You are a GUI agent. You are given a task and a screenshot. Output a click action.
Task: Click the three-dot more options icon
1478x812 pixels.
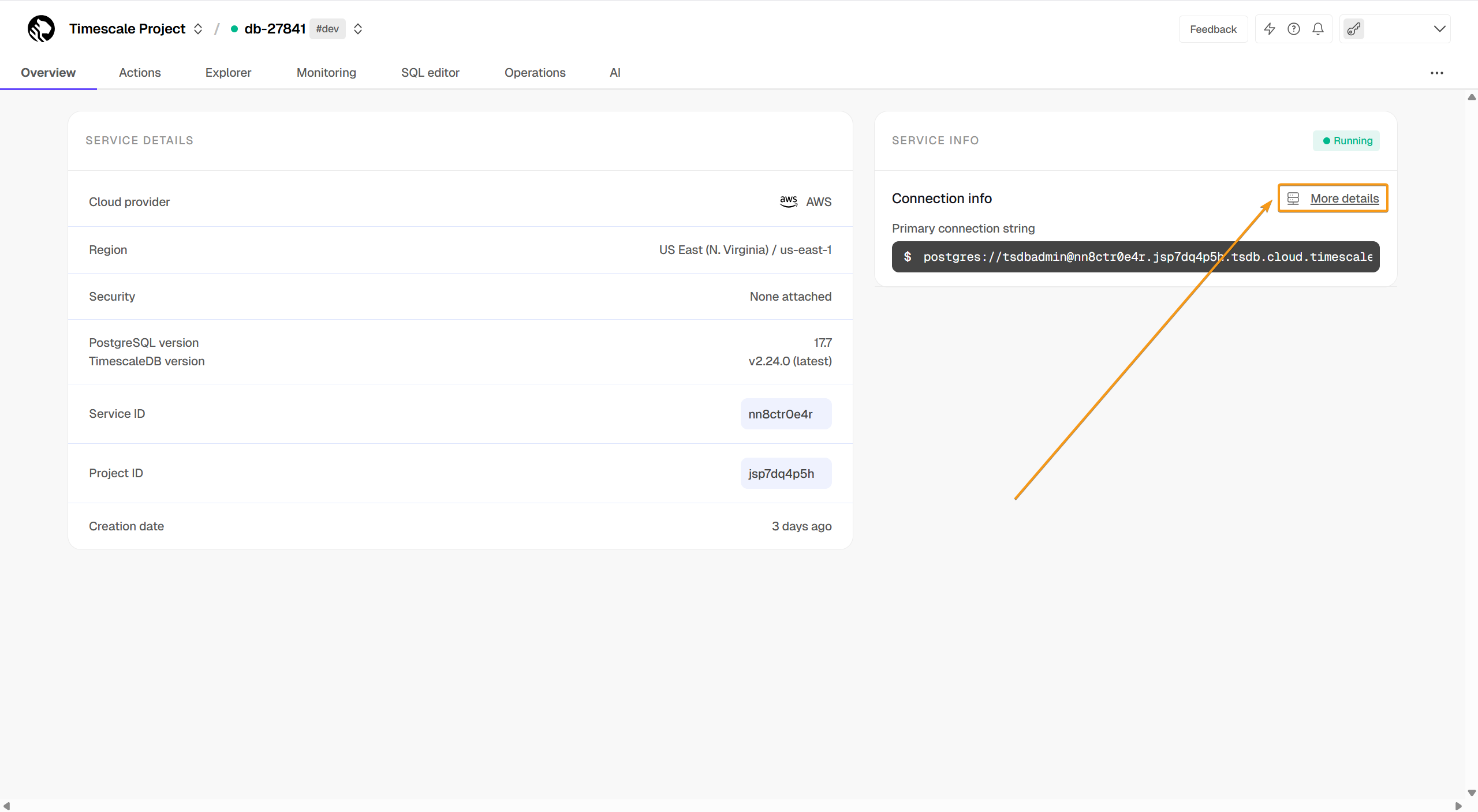tap(1436, 73)
